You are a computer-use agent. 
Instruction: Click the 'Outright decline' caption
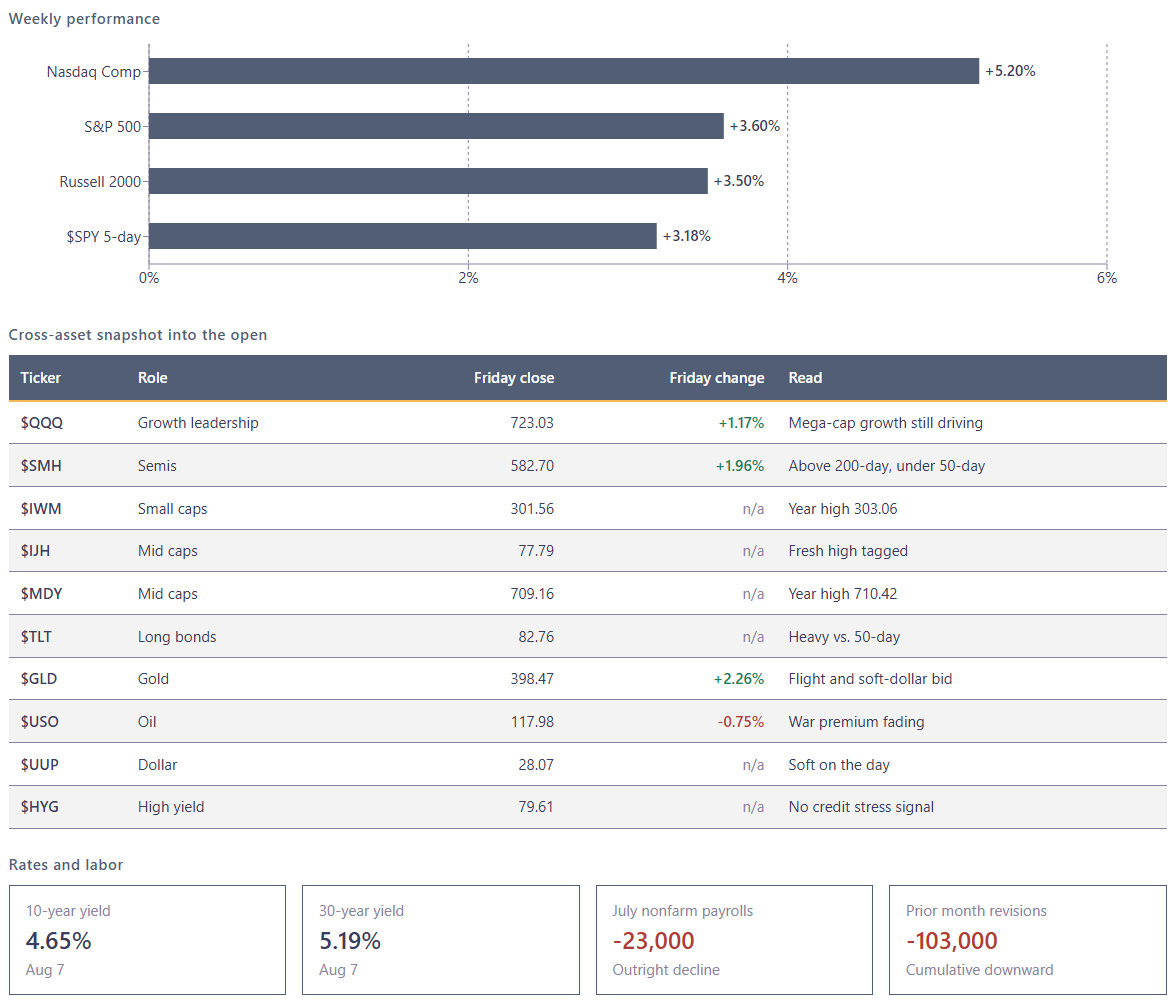tap(666, 970)
